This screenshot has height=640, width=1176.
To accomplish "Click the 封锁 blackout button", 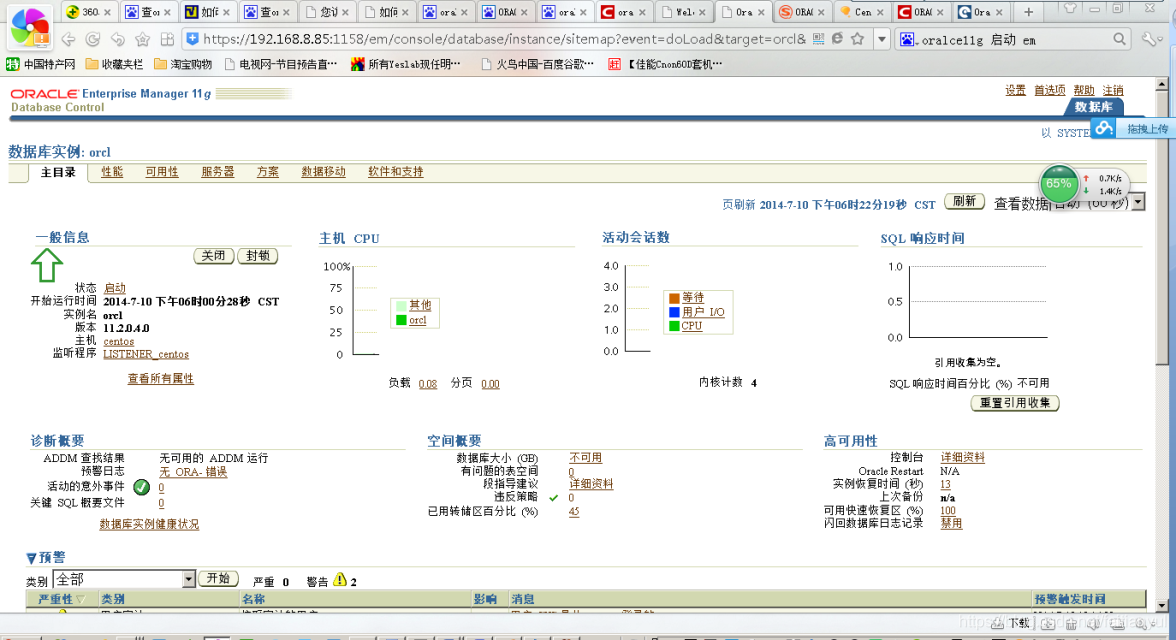I will (258, 256).
